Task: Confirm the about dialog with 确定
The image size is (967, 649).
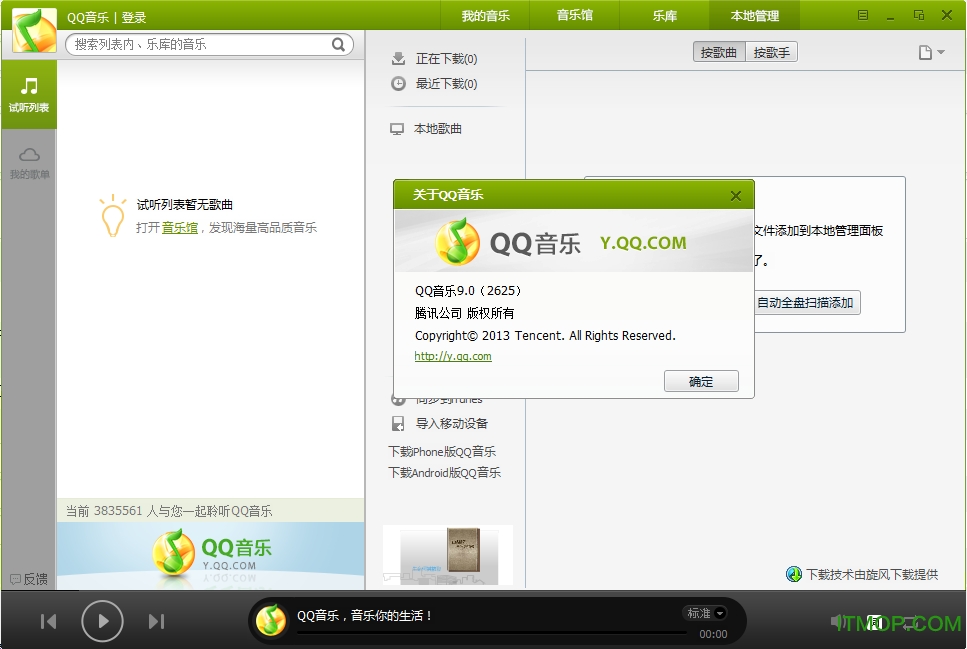Action: pyautogui.click(x=701, y=381)
